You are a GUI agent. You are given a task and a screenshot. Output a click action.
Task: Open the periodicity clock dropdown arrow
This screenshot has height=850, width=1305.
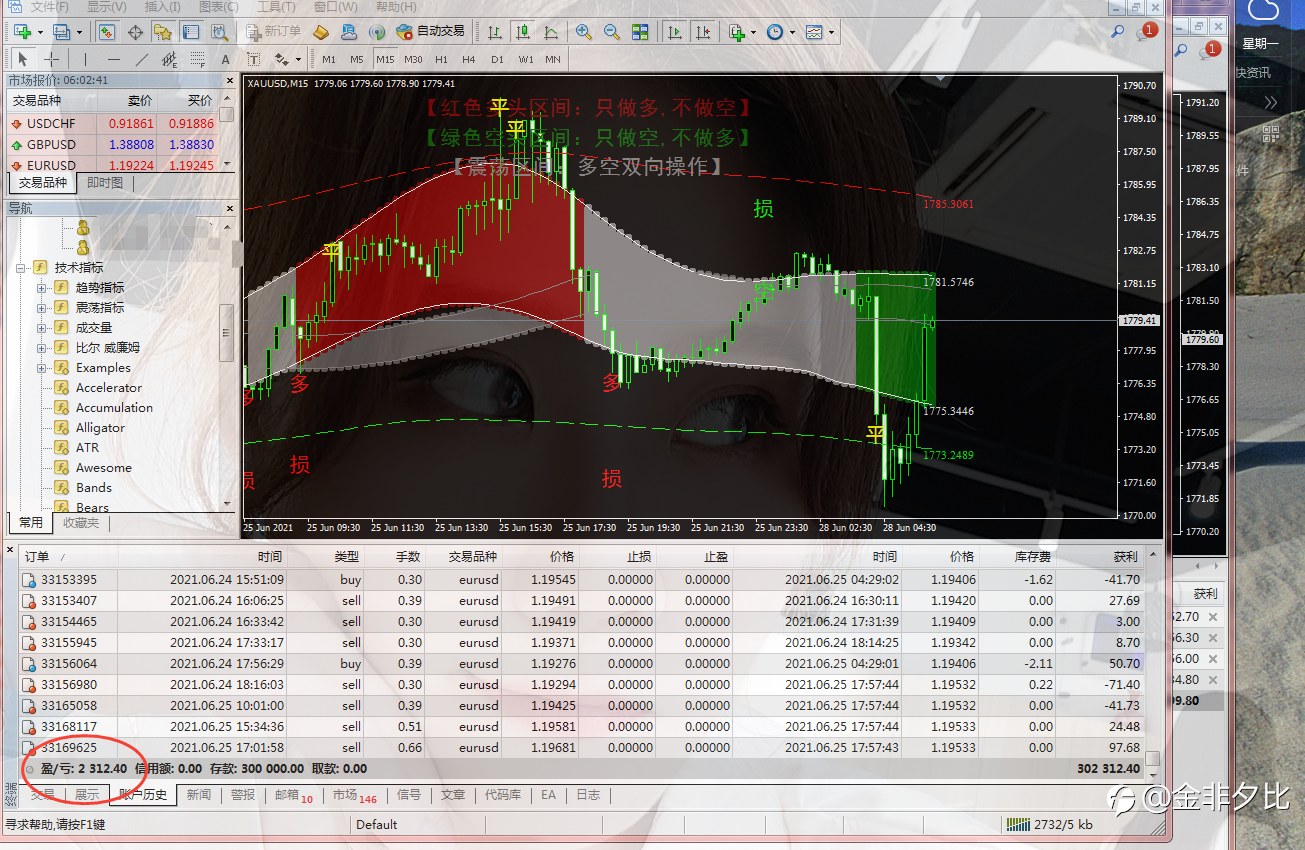tap(792, 32)
